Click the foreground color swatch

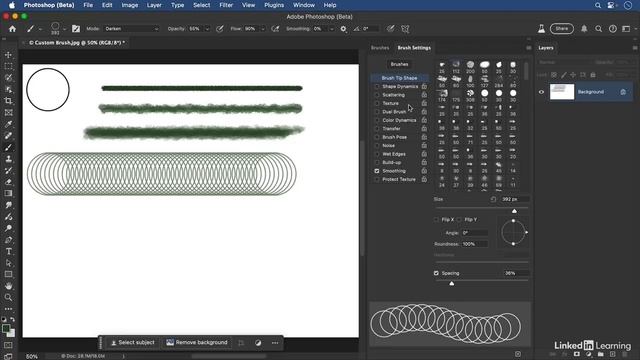pos(6,328)
